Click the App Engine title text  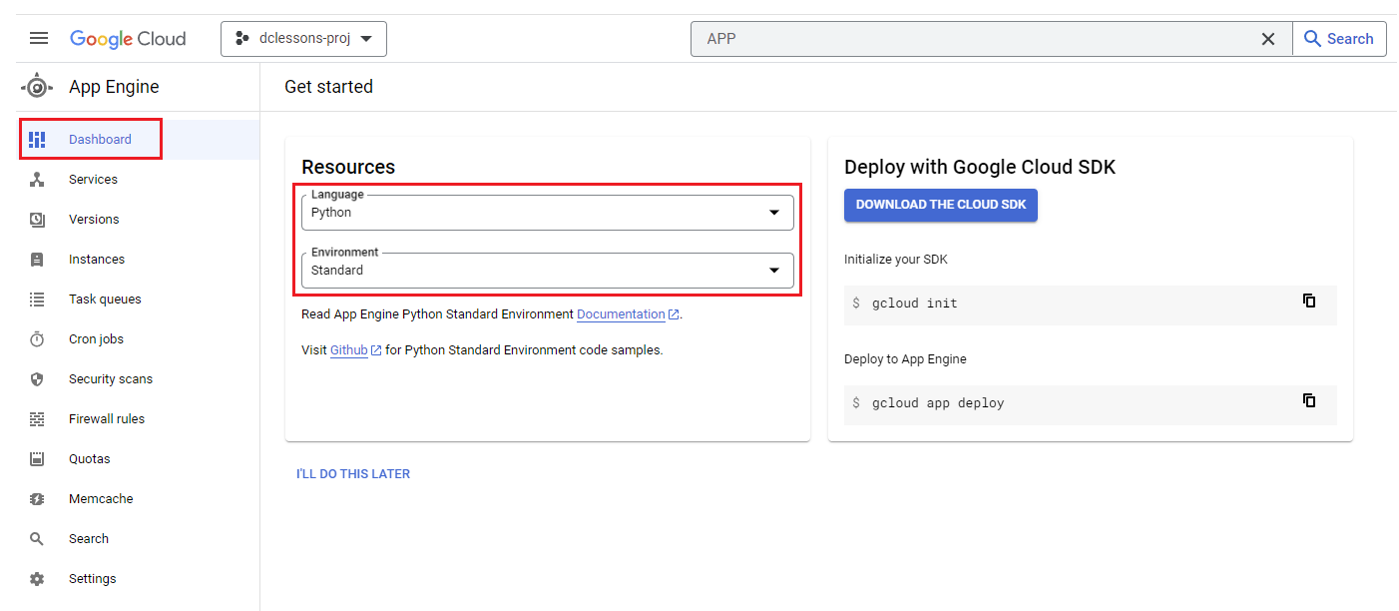pyautogui.click(x=114, y=87)
